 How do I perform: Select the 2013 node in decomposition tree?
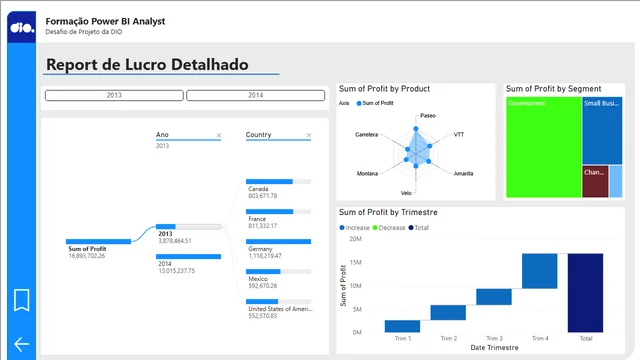189,227
